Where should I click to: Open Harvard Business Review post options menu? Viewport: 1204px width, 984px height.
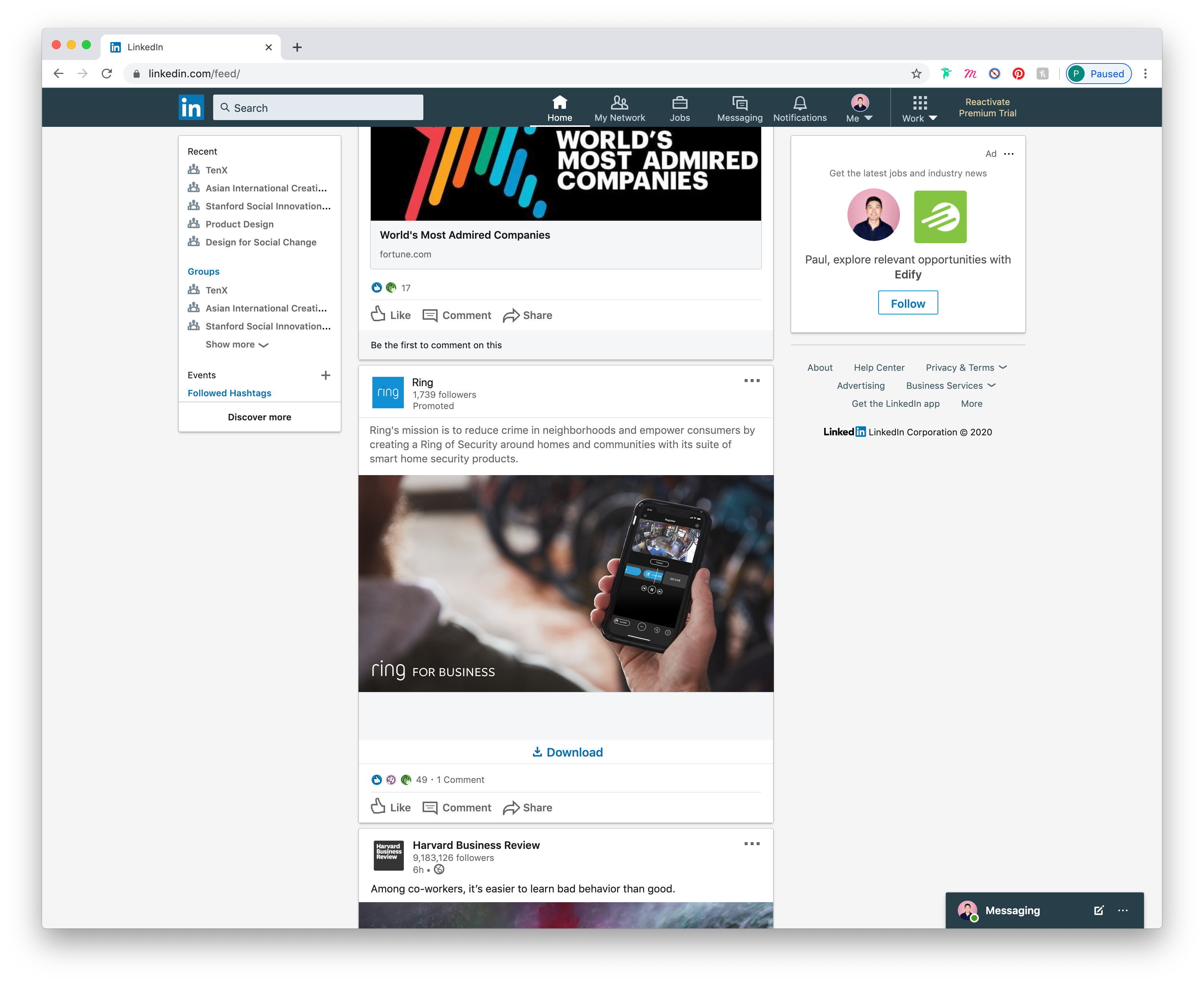[752, 844]
